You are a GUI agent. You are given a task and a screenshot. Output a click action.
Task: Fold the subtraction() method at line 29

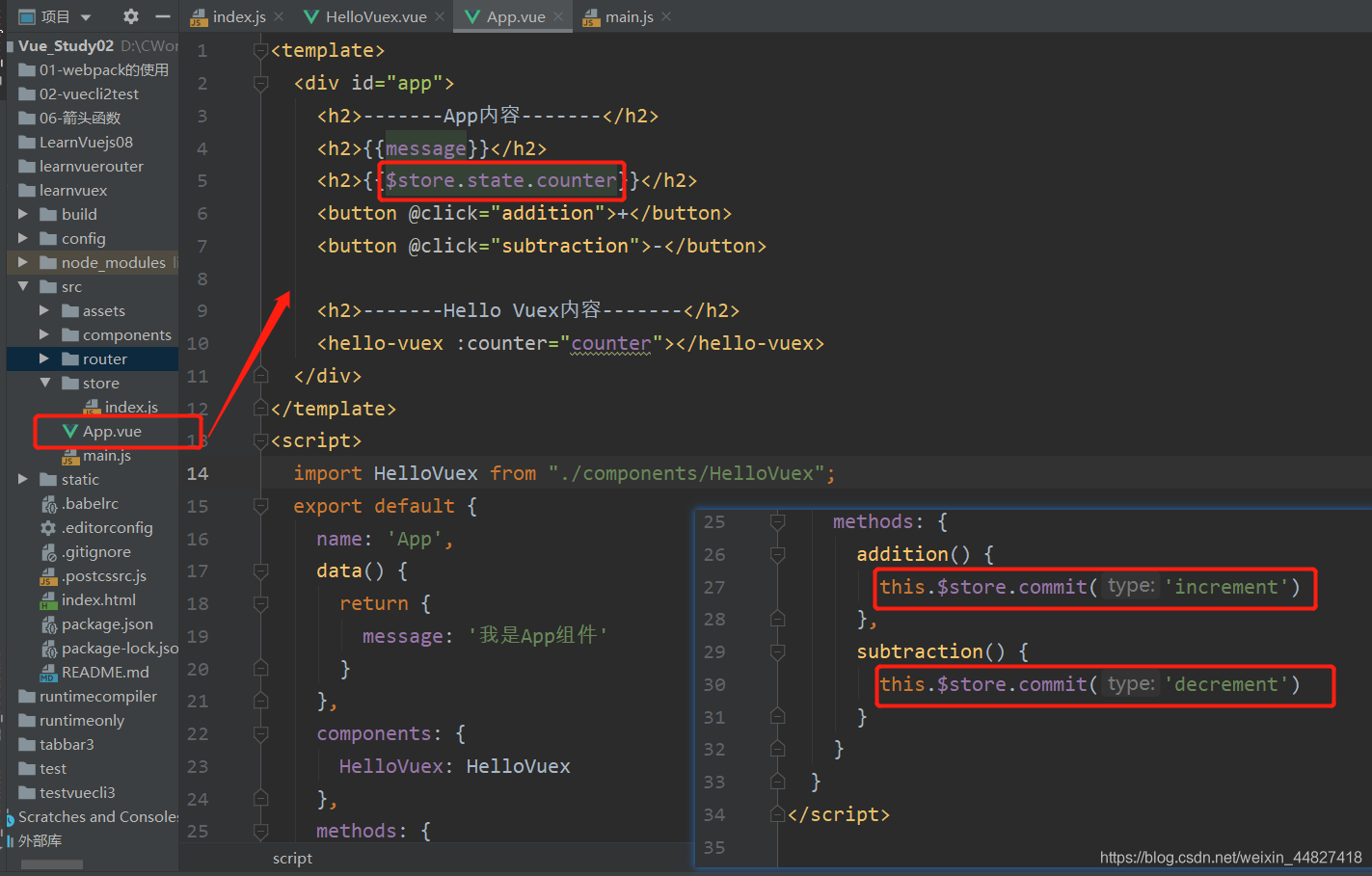pyautogui.click(x=777, y=651)
